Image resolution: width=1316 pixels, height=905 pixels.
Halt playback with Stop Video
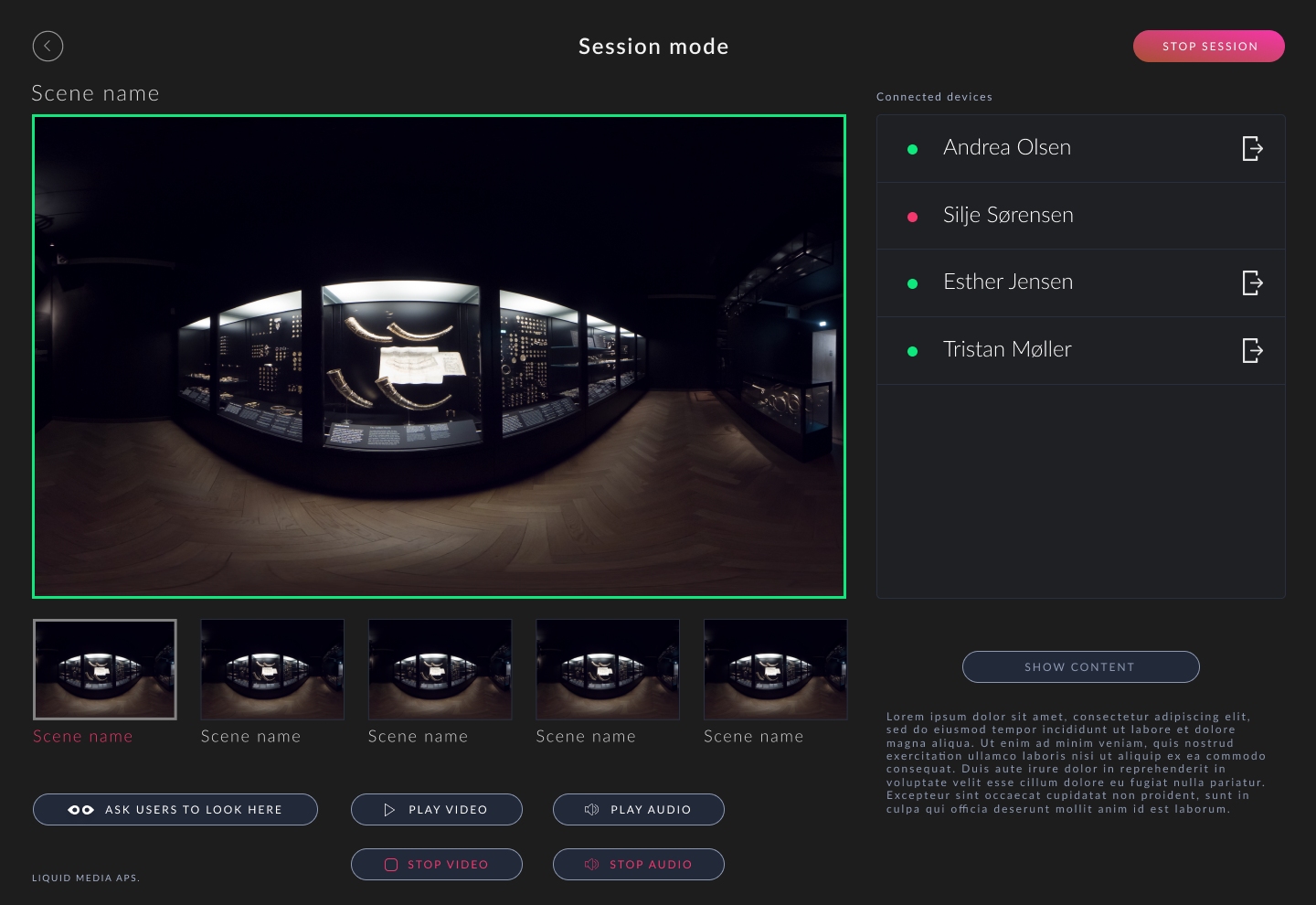click(x=437, y=865)
